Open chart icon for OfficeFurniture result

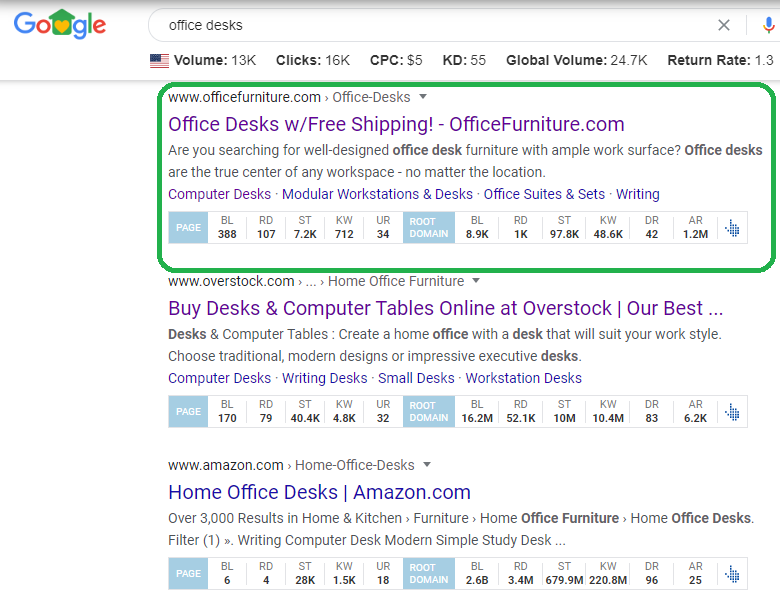[732, 228]
